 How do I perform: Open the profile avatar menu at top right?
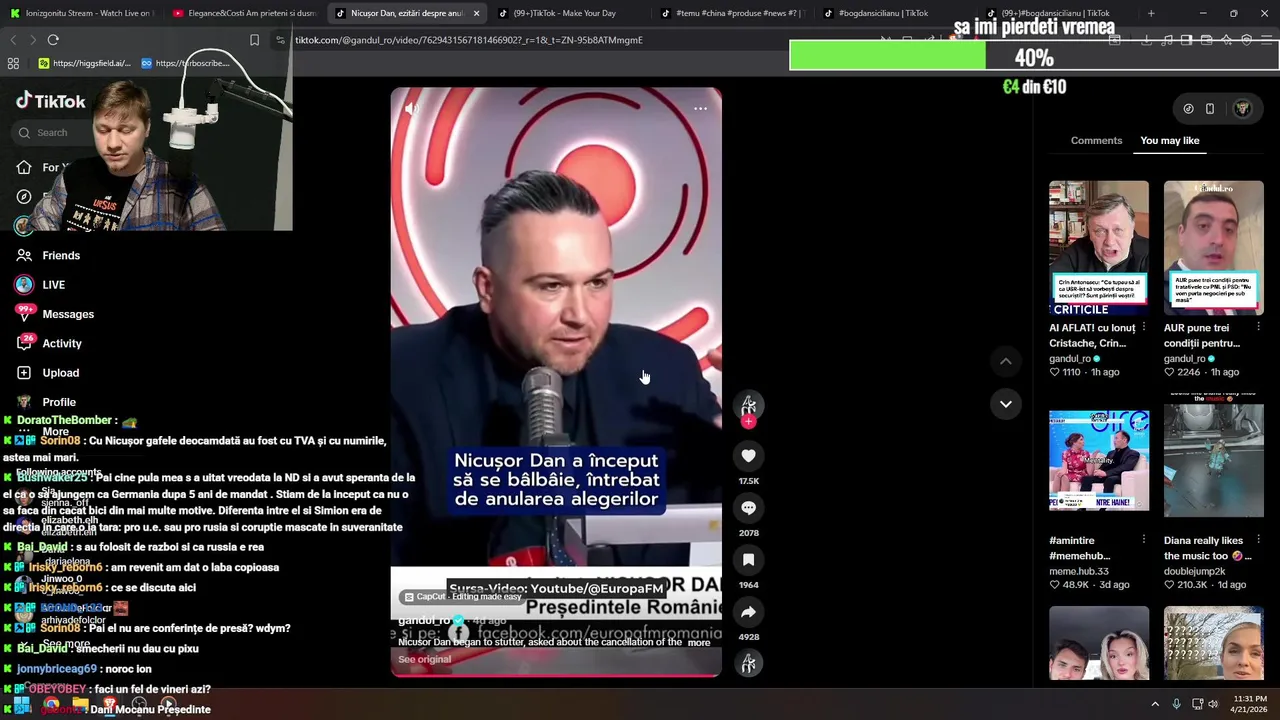[1242, 108]
